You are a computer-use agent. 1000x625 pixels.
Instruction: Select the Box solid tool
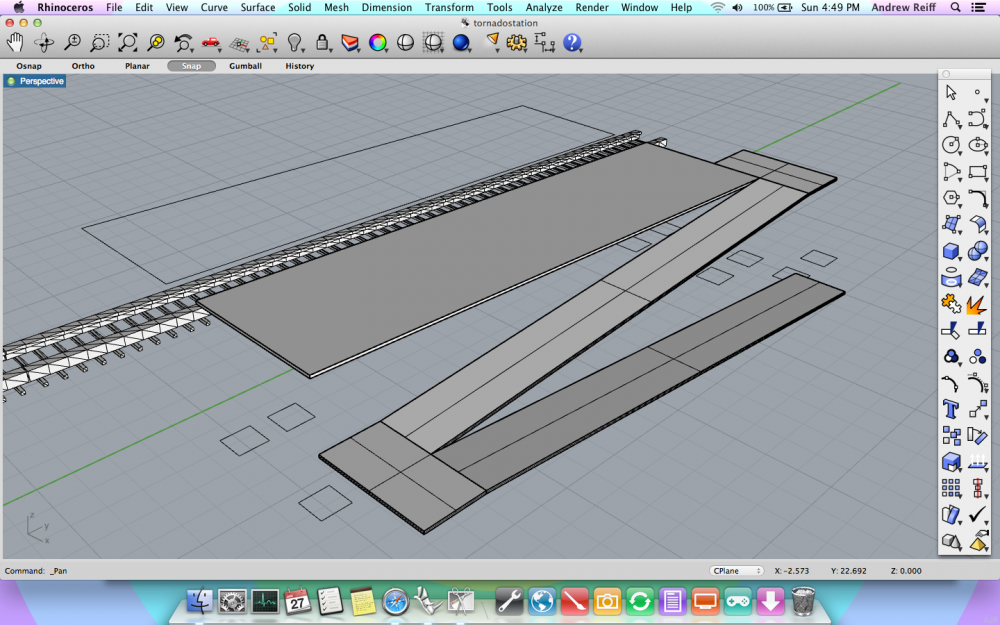[x=951, y=251]
